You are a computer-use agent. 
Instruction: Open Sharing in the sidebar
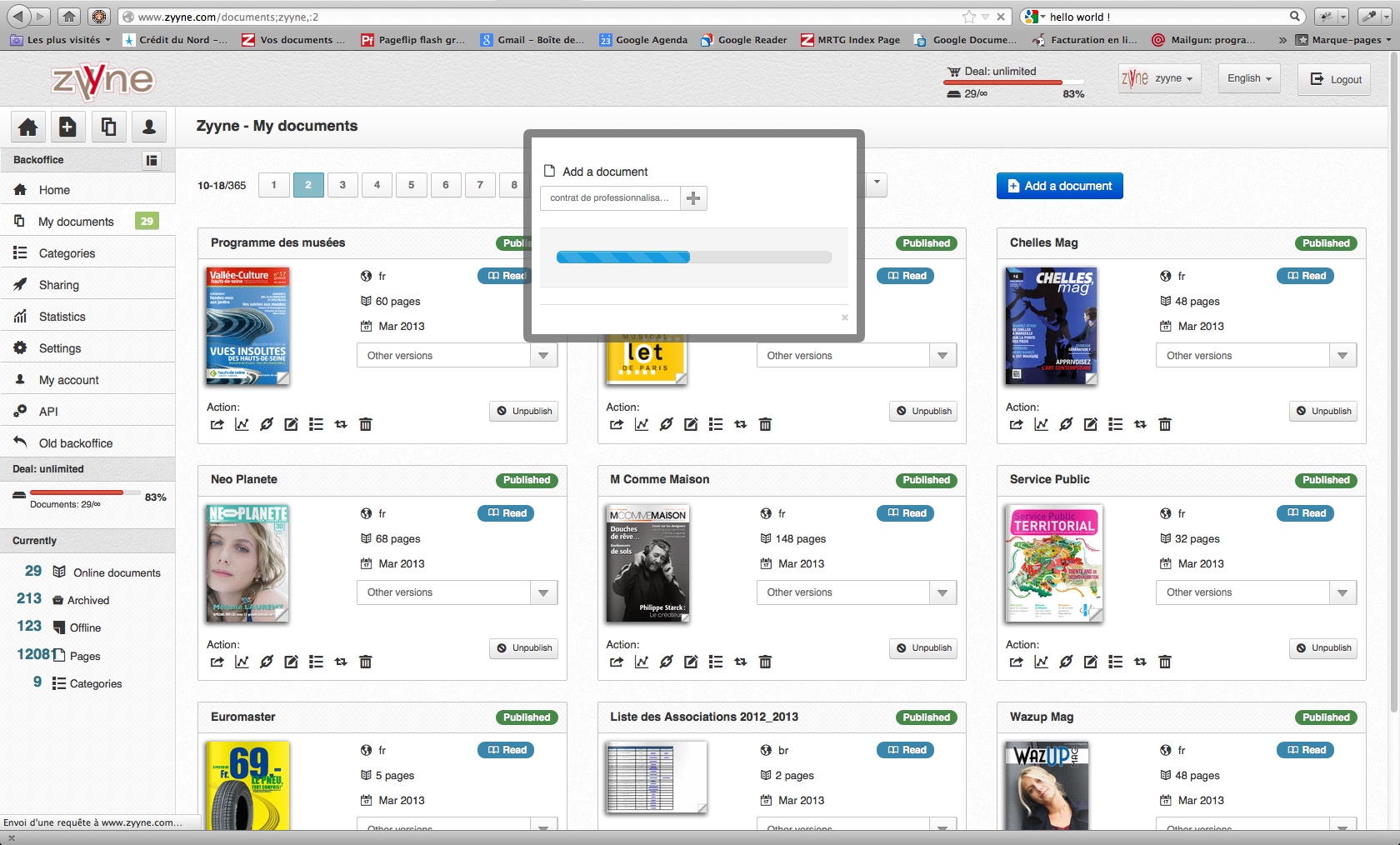[x=87, y=285]
